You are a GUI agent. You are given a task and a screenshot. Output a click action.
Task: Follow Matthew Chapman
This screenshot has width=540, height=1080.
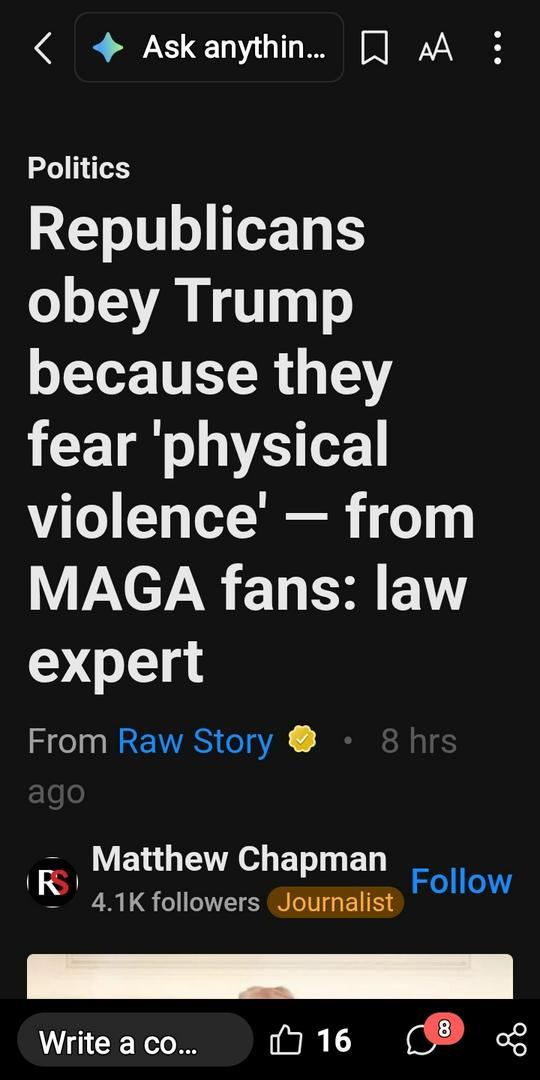click(461, 881)
